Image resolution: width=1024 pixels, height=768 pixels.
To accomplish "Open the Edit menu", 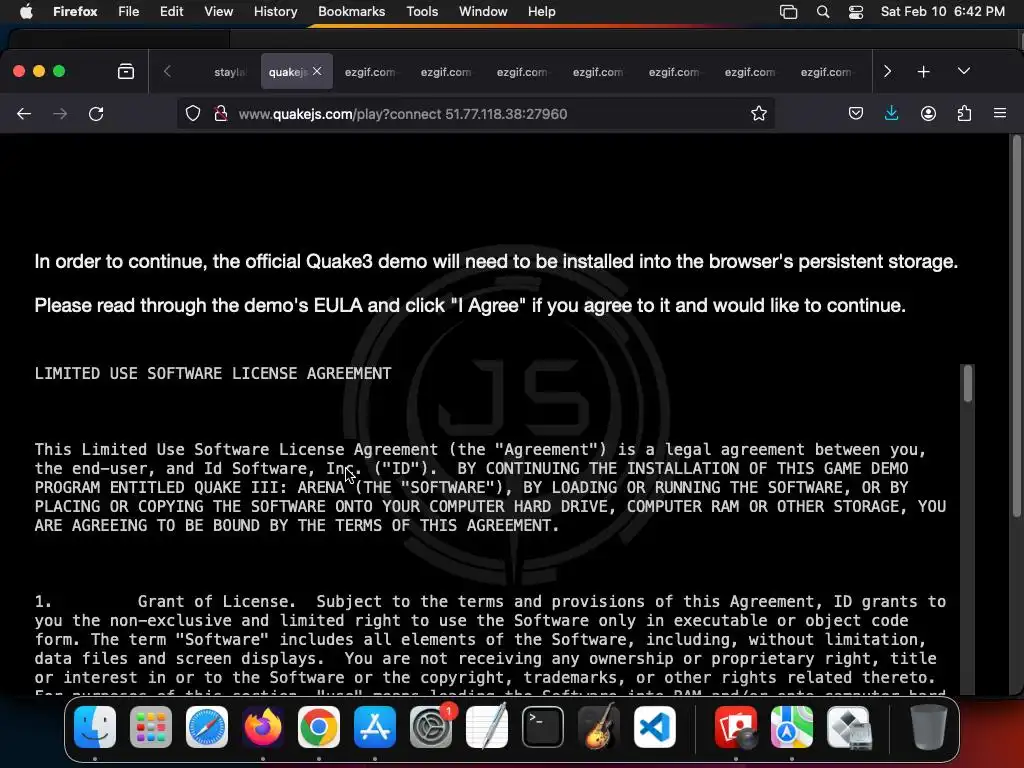I will (171, 11).
